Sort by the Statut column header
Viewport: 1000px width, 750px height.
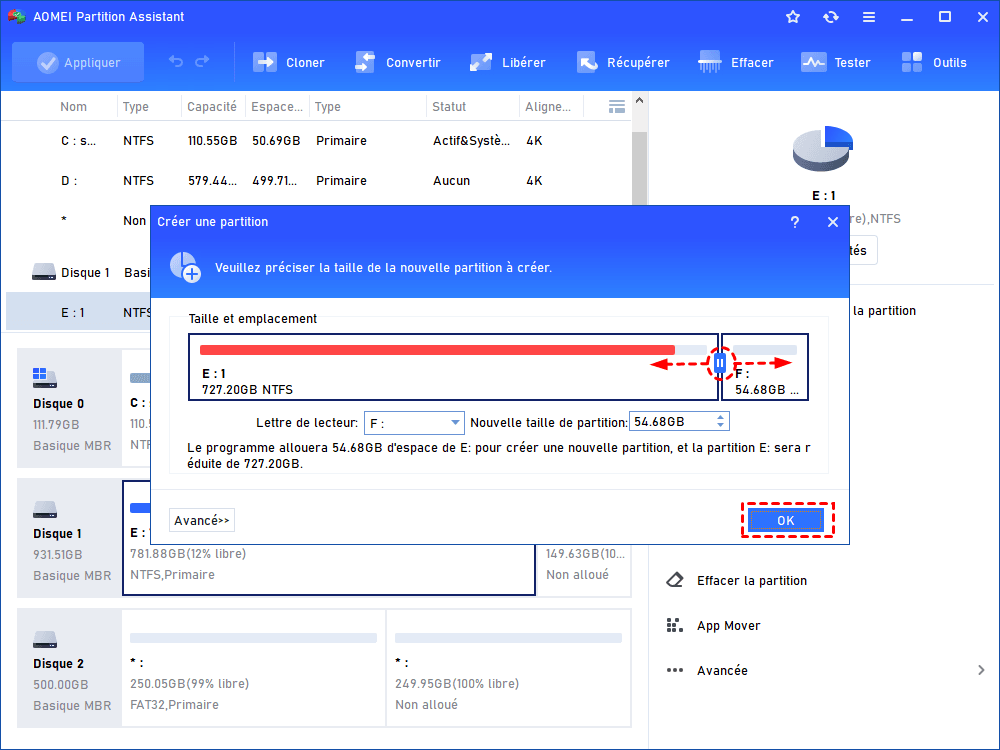[449, 107]
